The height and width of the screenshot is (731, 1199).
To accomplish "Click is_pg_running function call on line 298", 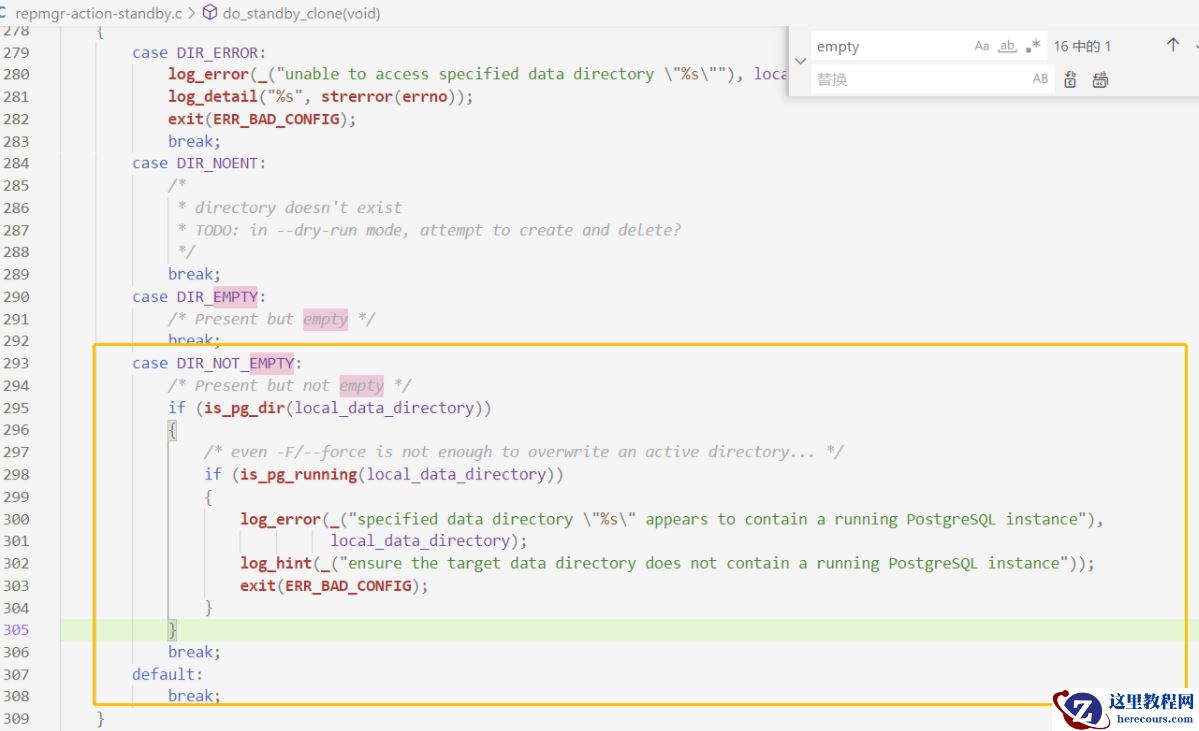I will tap(298, 475).
